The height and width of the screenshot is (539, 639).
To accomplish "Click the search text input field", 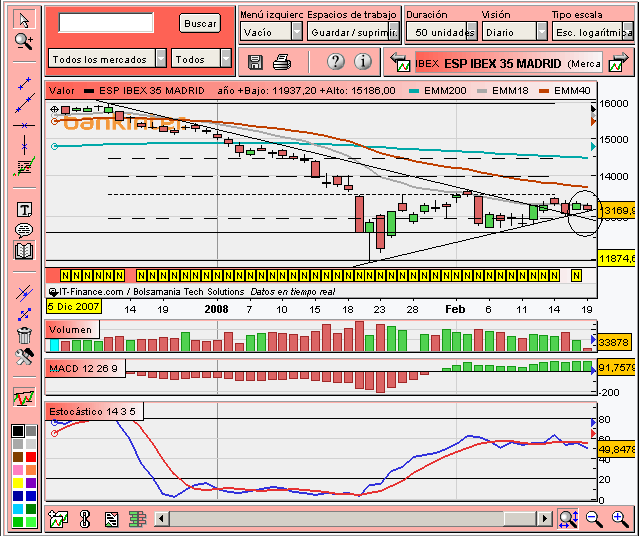I will (x=106, y=22).
